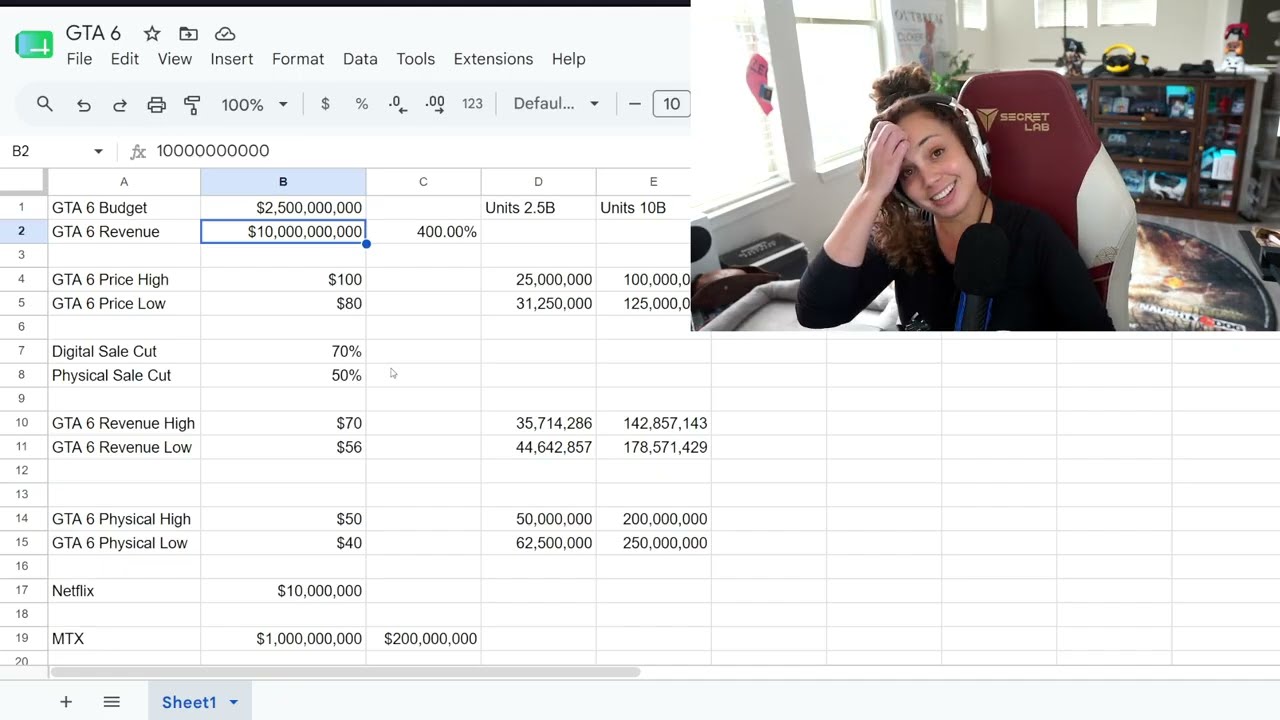Rename the document title GTA 6
The width and height of the screenshot is (1280, 720).
[94, 33]
